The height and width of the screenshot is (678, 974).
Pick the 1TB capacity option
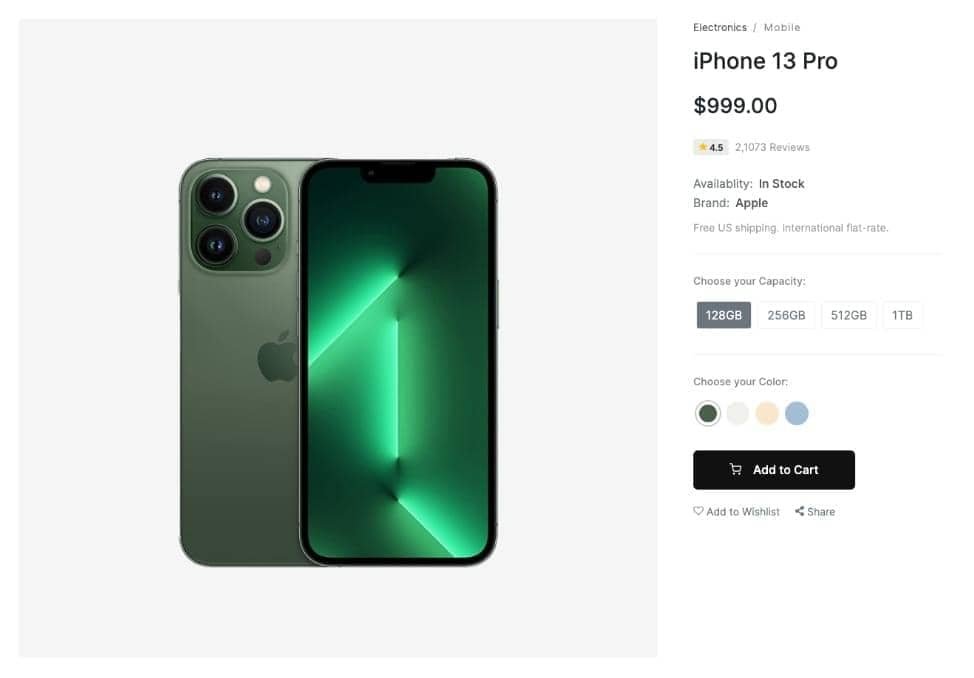[902, 316]
